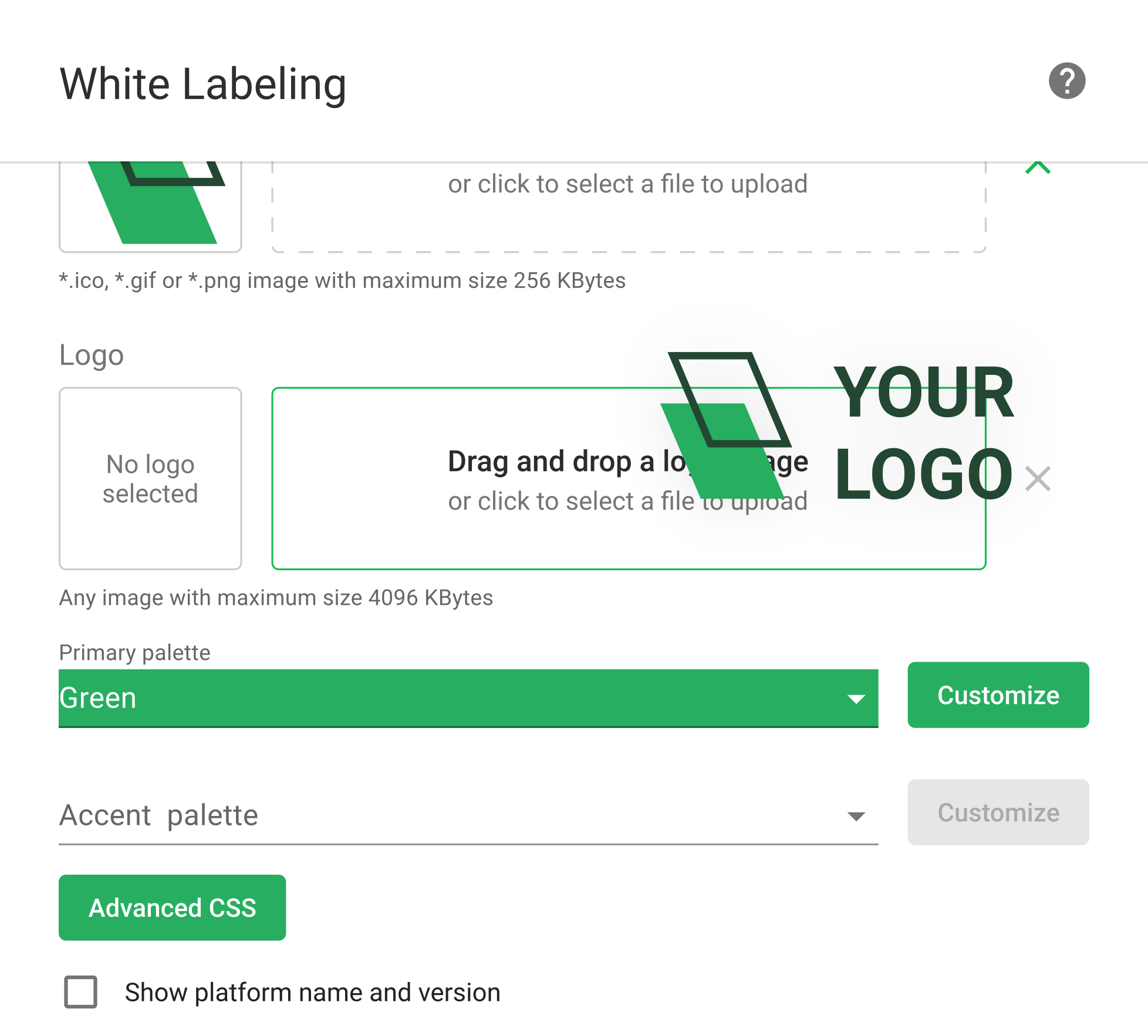Click the No logo selected placeholder

pos(150,478)
